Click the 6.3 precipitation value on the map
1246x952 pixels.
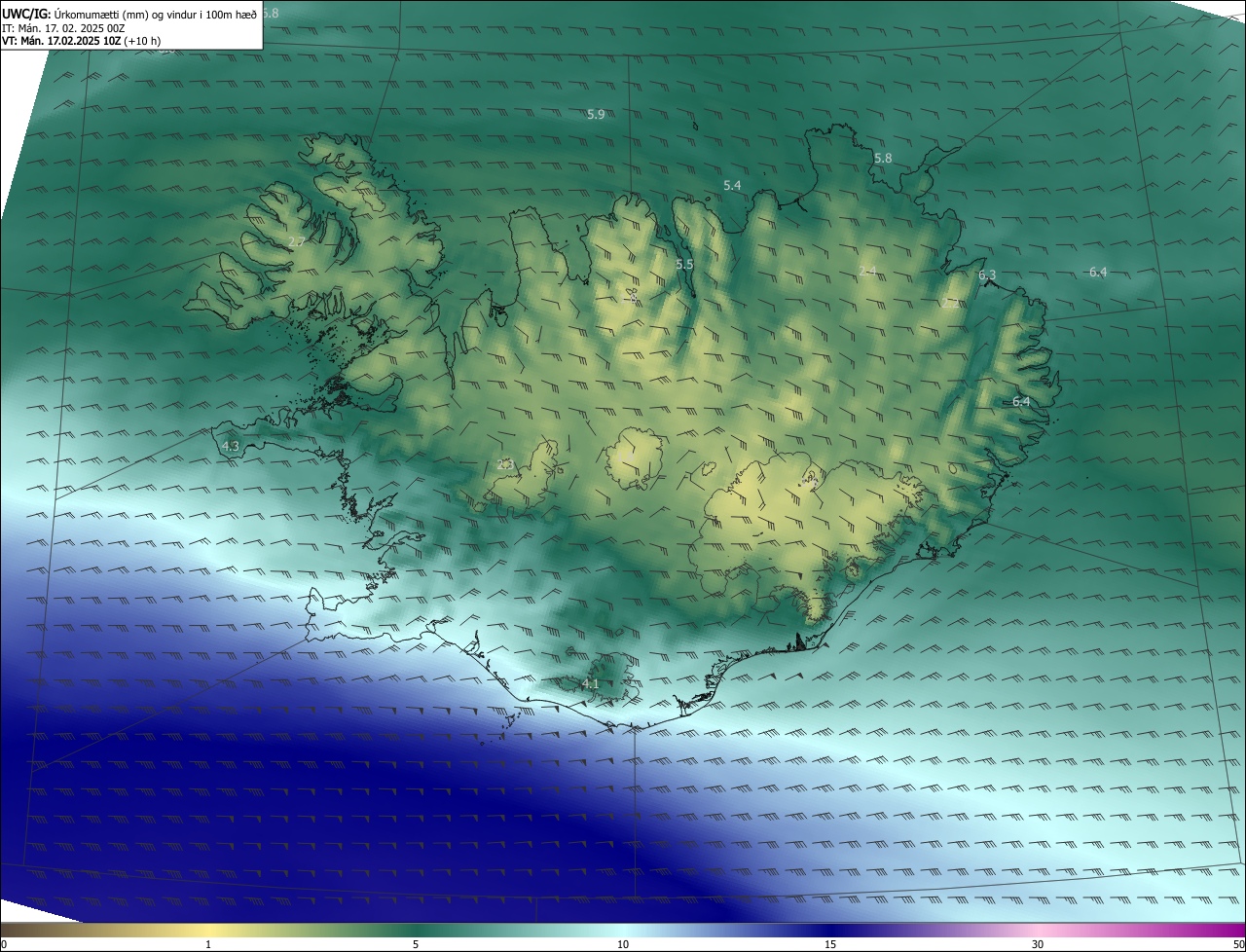987,275
